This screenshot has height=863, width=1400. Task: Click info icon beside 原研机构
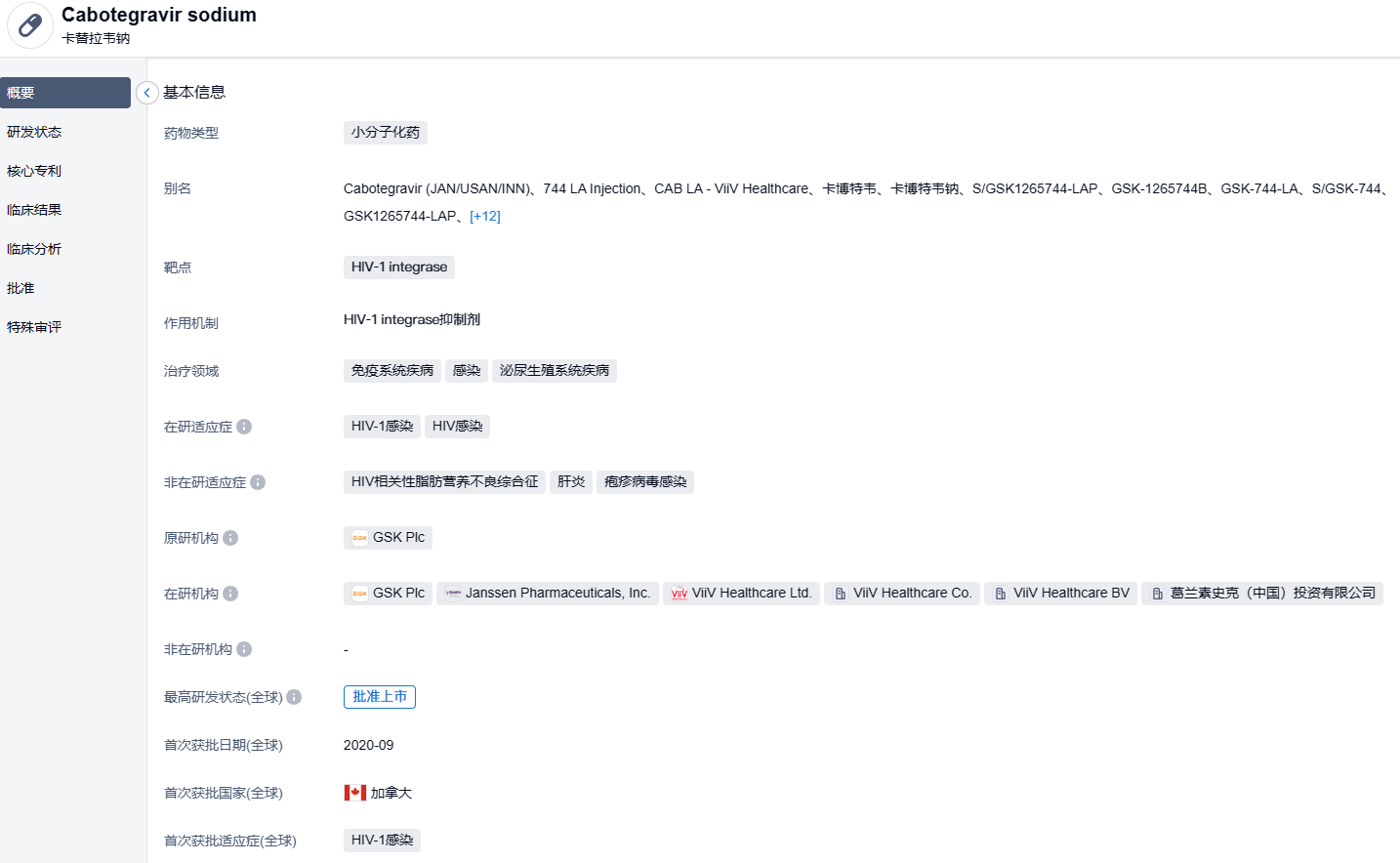(x=230, y=538)
